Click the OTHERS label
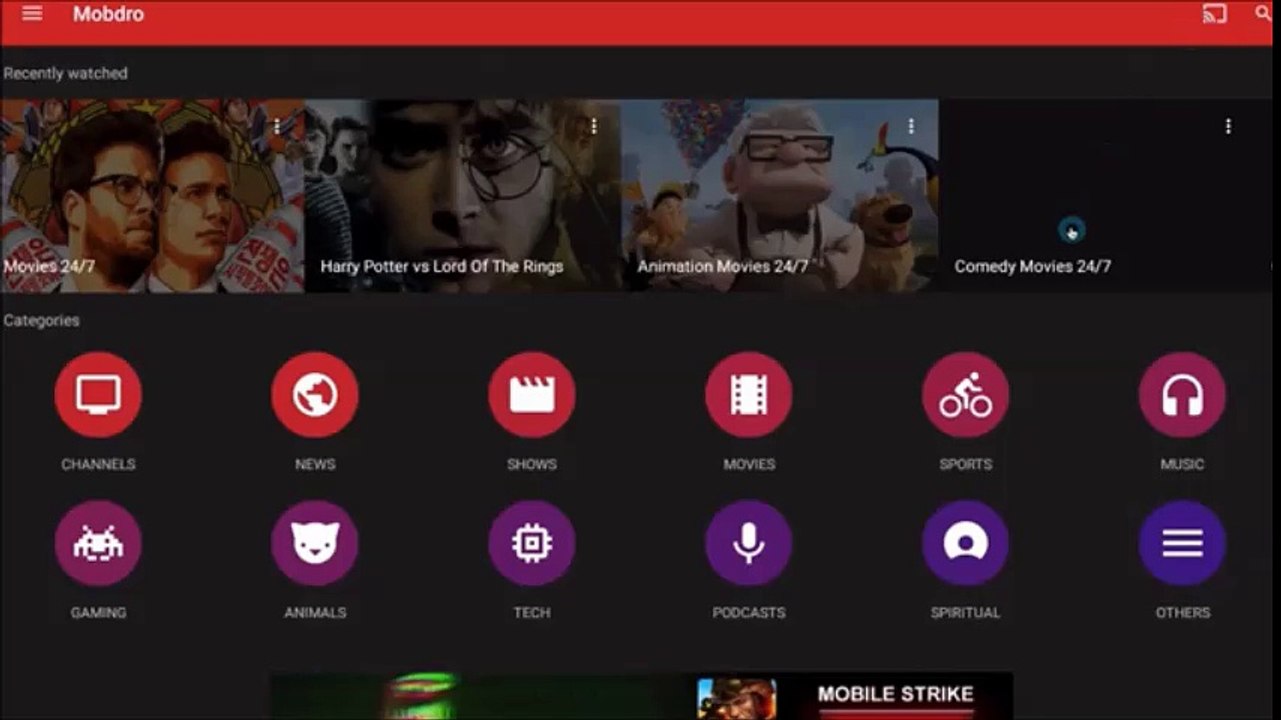Image resolution: width=1281 pixels, height=720 pixels. pos(1182,612)
